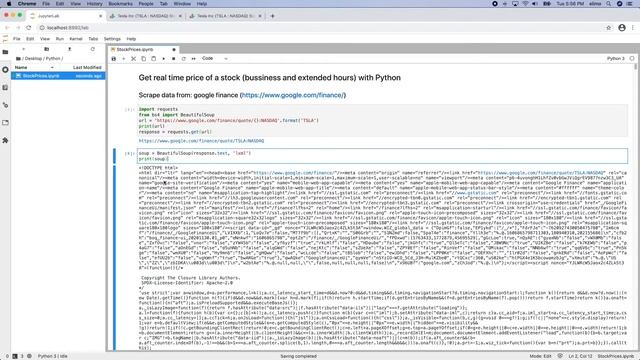Open the Commands palette sidebar icon
Screen dimensions: 640x360
click(x=5, y=88)
